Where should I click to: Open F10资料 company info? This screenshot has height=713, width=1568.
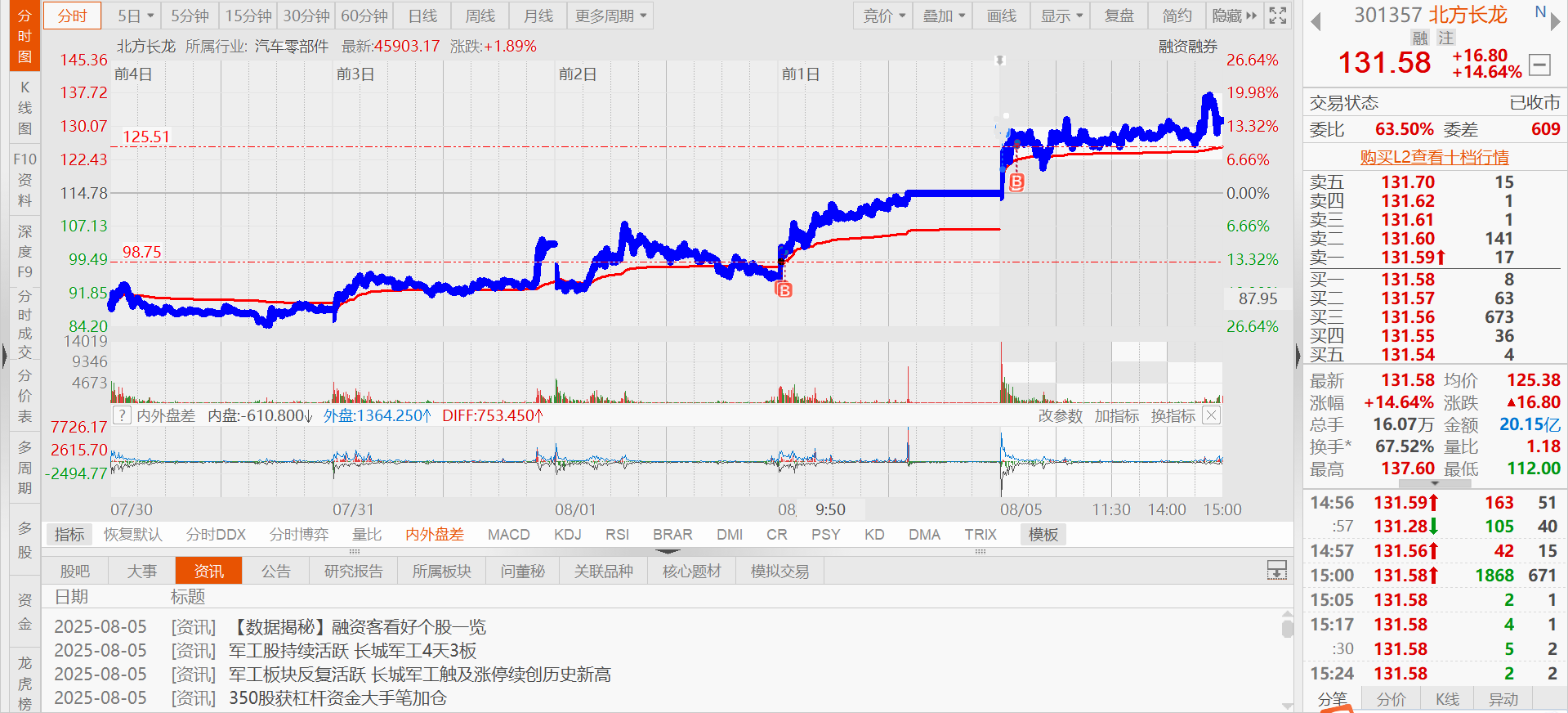click(x=25, y=179)
